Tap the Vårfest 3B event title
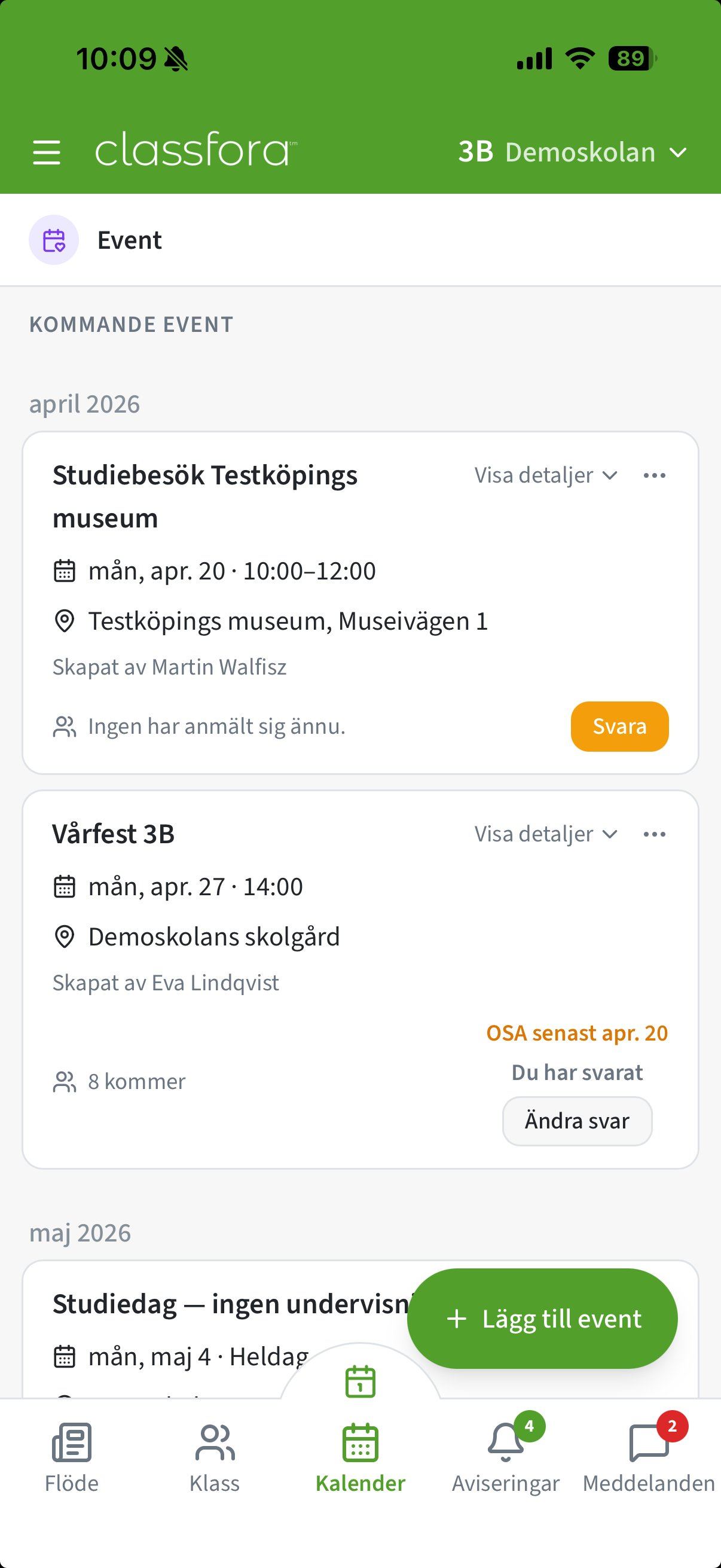Viewport: 721px width, 1568px height. (x=113, y=834)
